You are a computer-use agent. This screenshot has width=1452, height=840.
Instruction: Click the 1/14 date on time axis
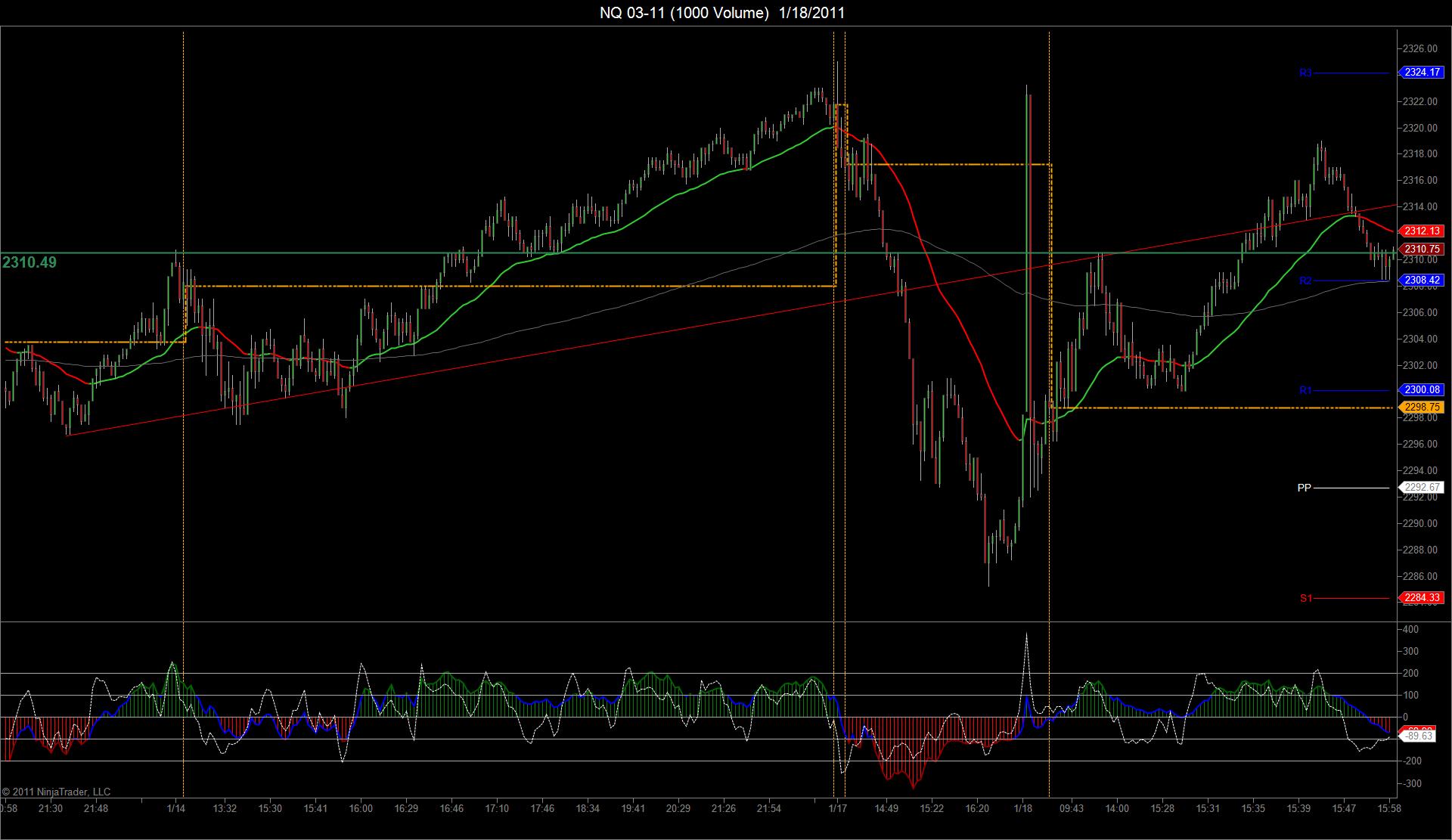point(176,808)
